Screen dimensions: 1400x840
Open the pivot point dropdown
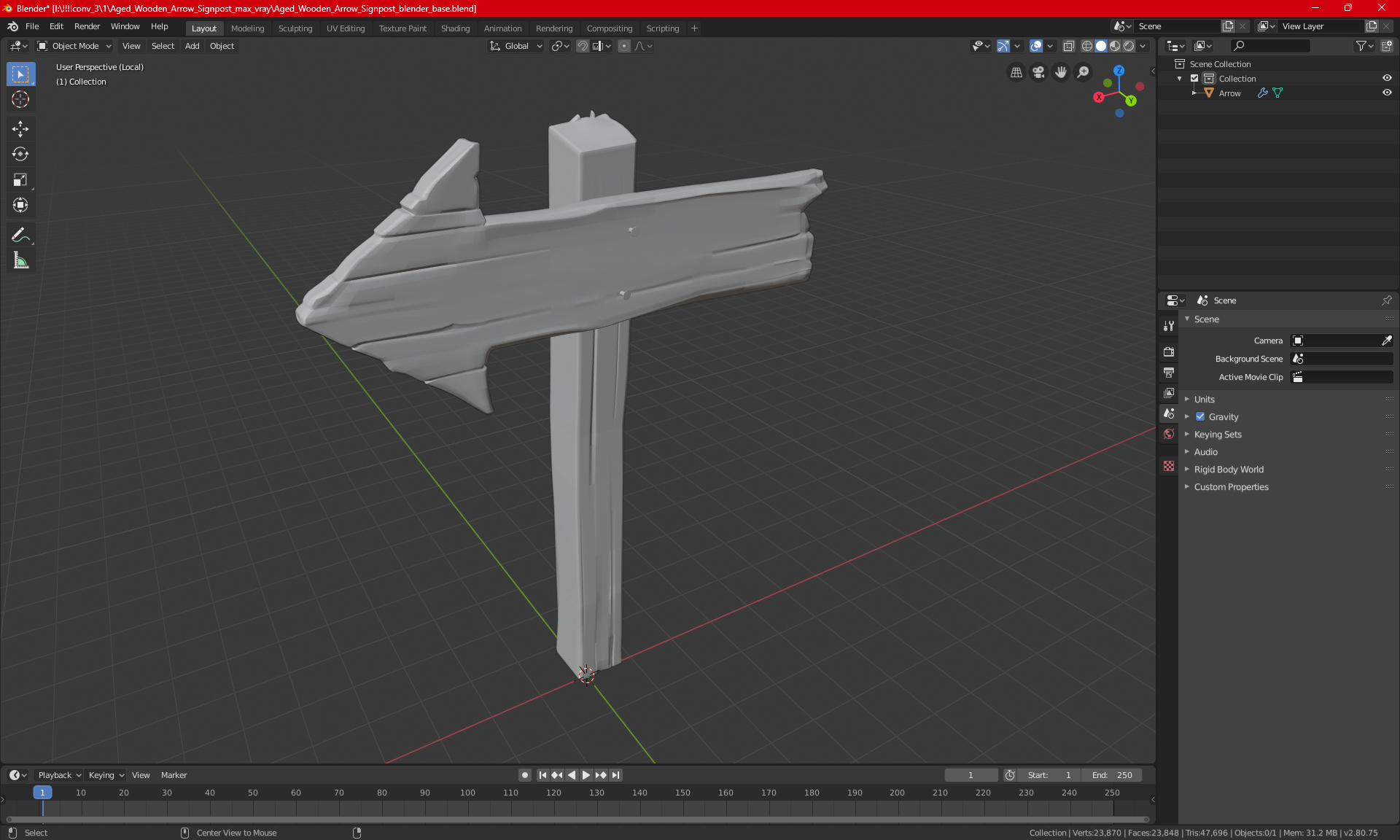click(x=561, y=46)
